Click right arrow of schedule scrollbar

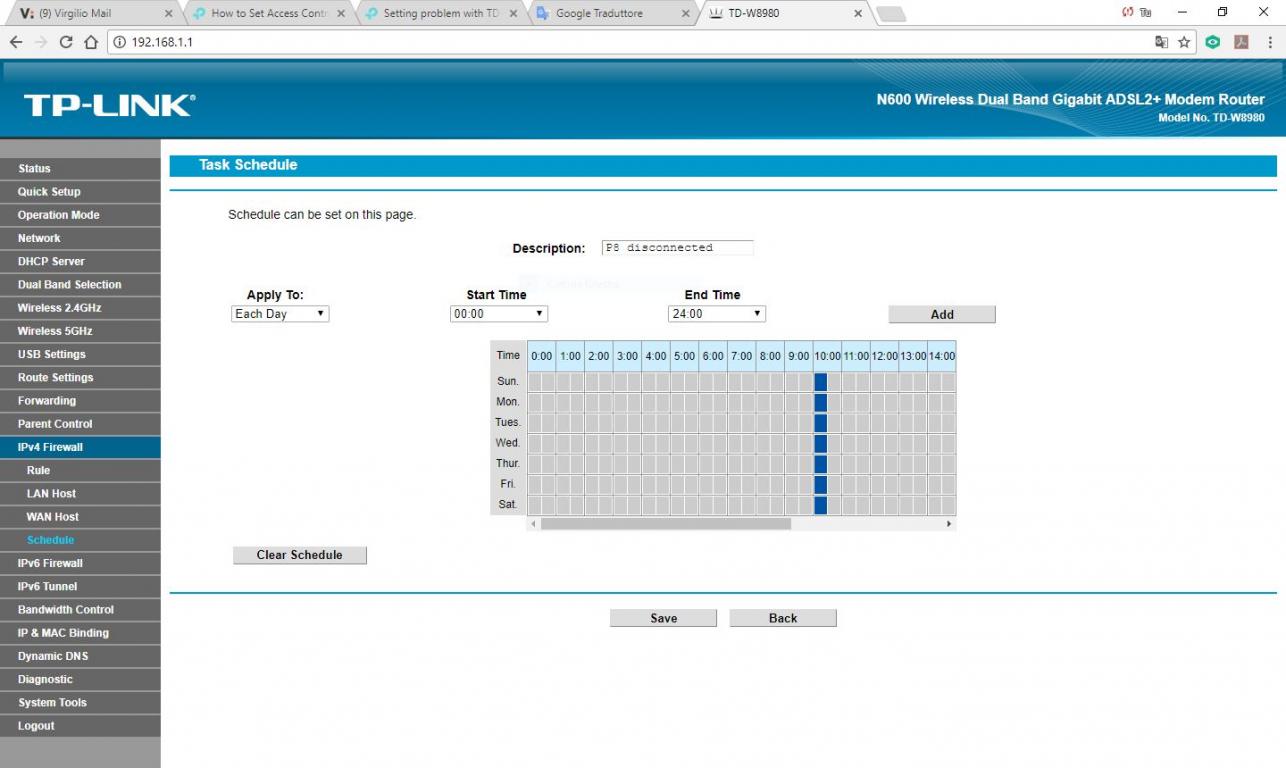click(949, 524)
